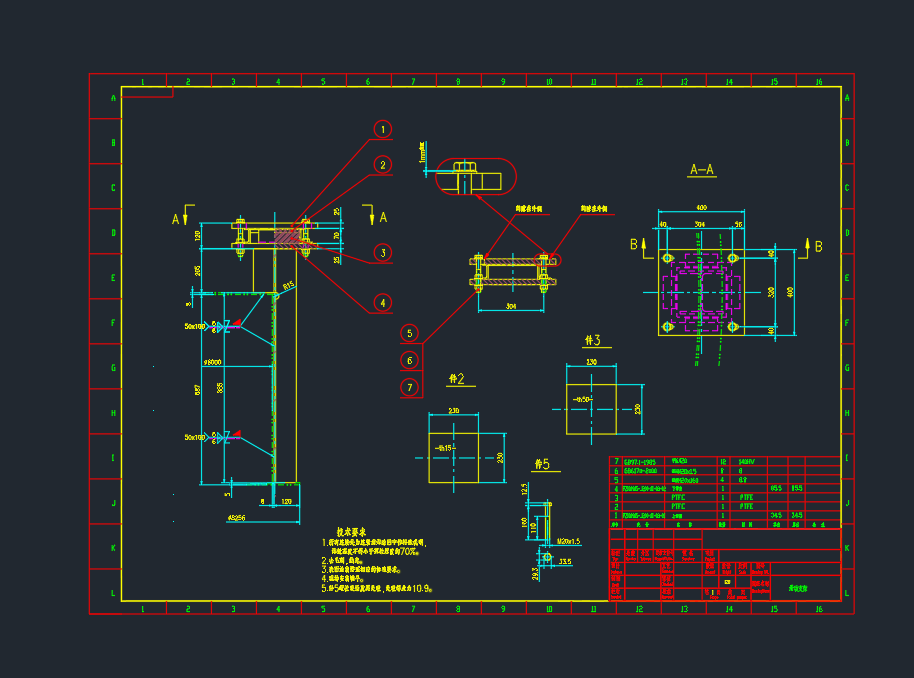Select the "件3" view label
The image size is (914, 678).
(x=592, y=340)
